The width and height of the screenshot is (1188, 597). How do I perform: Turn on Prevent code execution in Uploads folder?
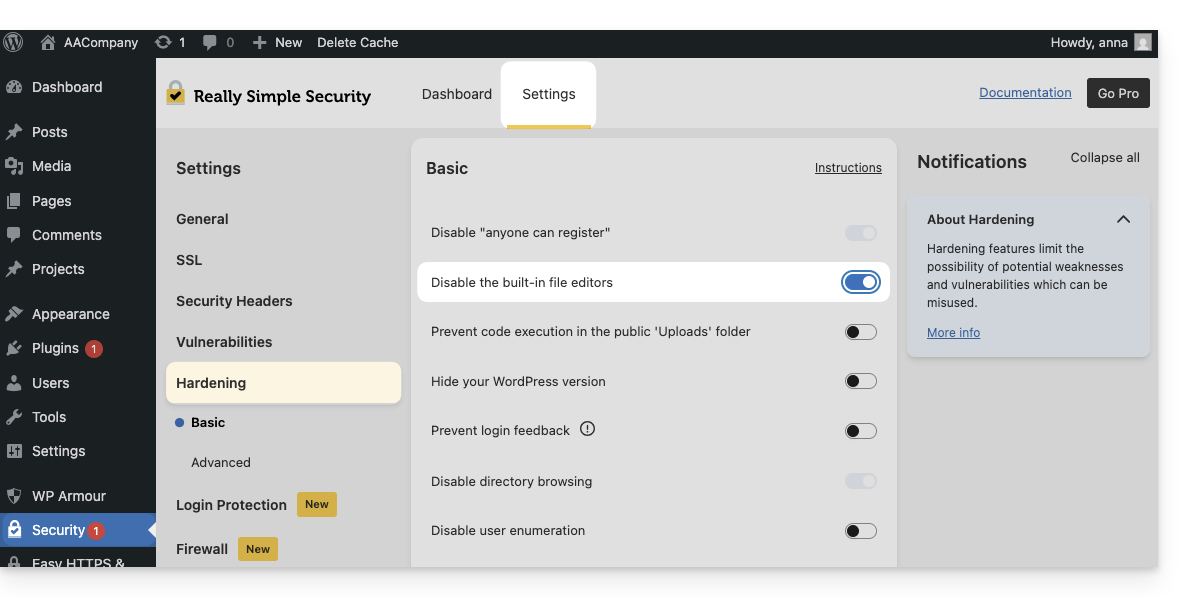[860, 332]
